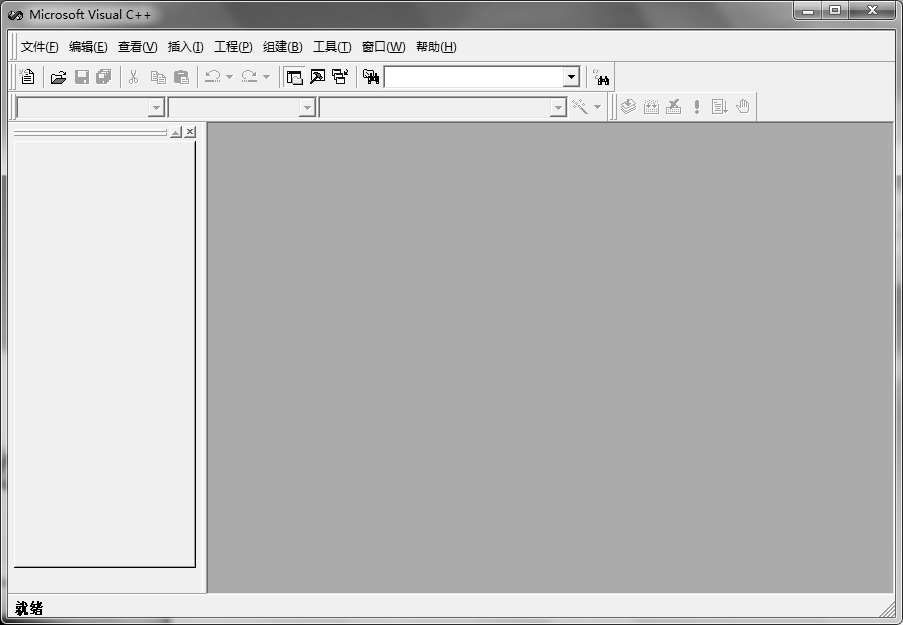Click the 就绪 status bar text
Viewport: 903px width, 625px height.
29,608
